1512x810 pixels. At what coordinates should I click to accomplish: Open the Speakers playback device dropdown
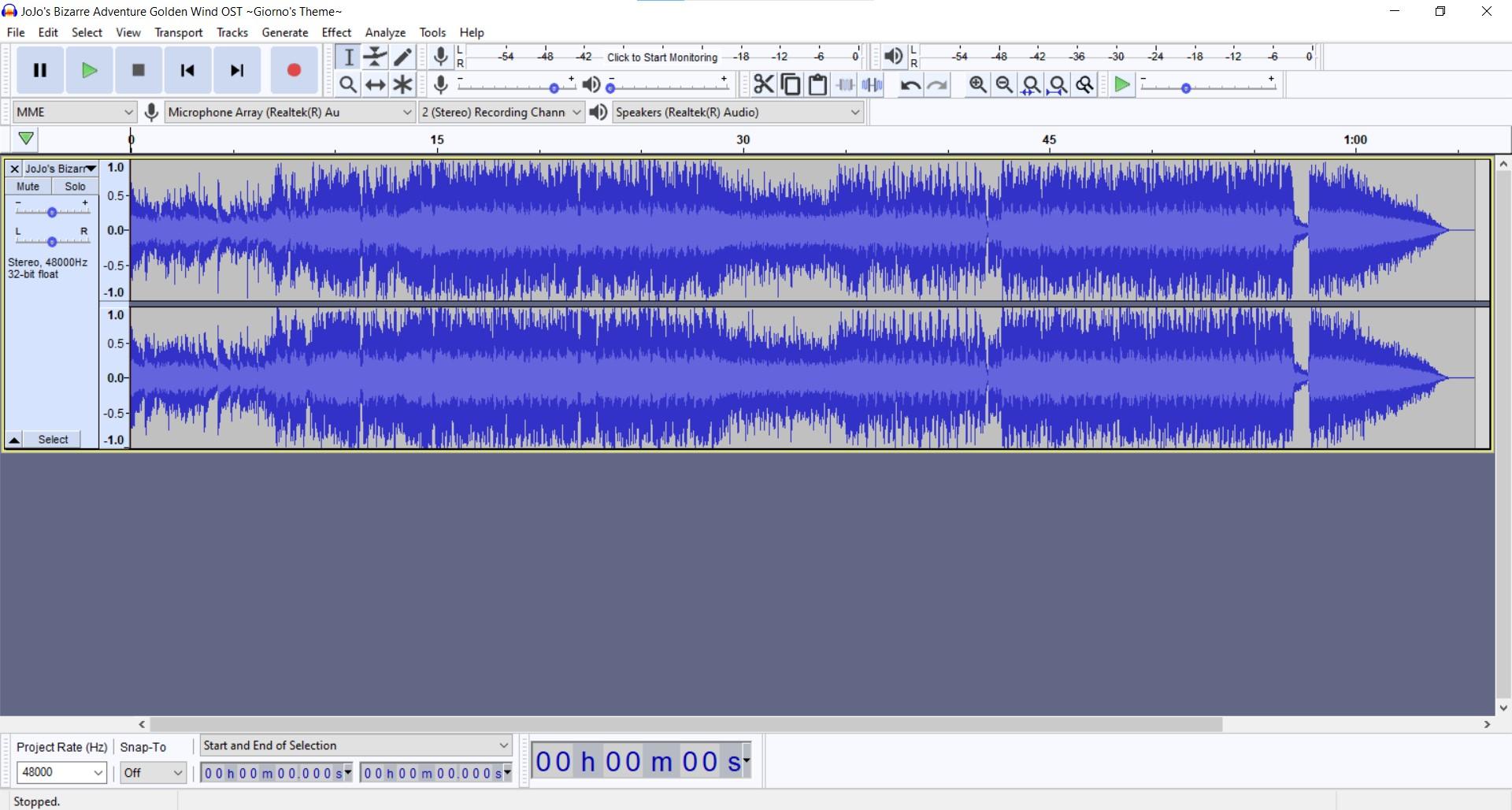pos(738,112)
